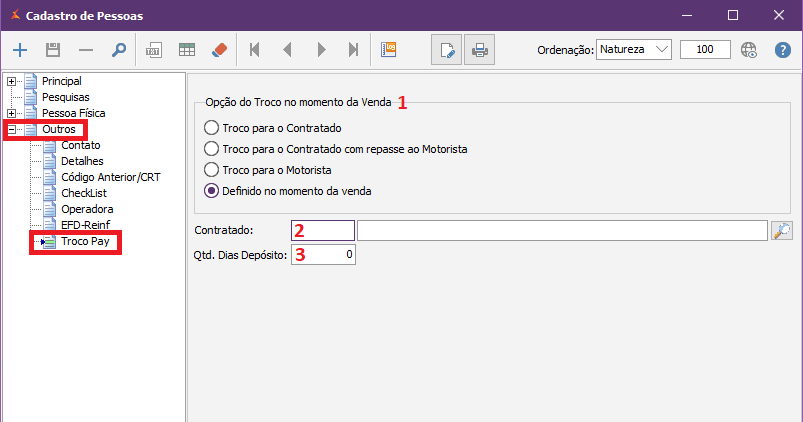Click the search magnifier toolbar icon
803x422 pixels.
(x=118, y=49)
